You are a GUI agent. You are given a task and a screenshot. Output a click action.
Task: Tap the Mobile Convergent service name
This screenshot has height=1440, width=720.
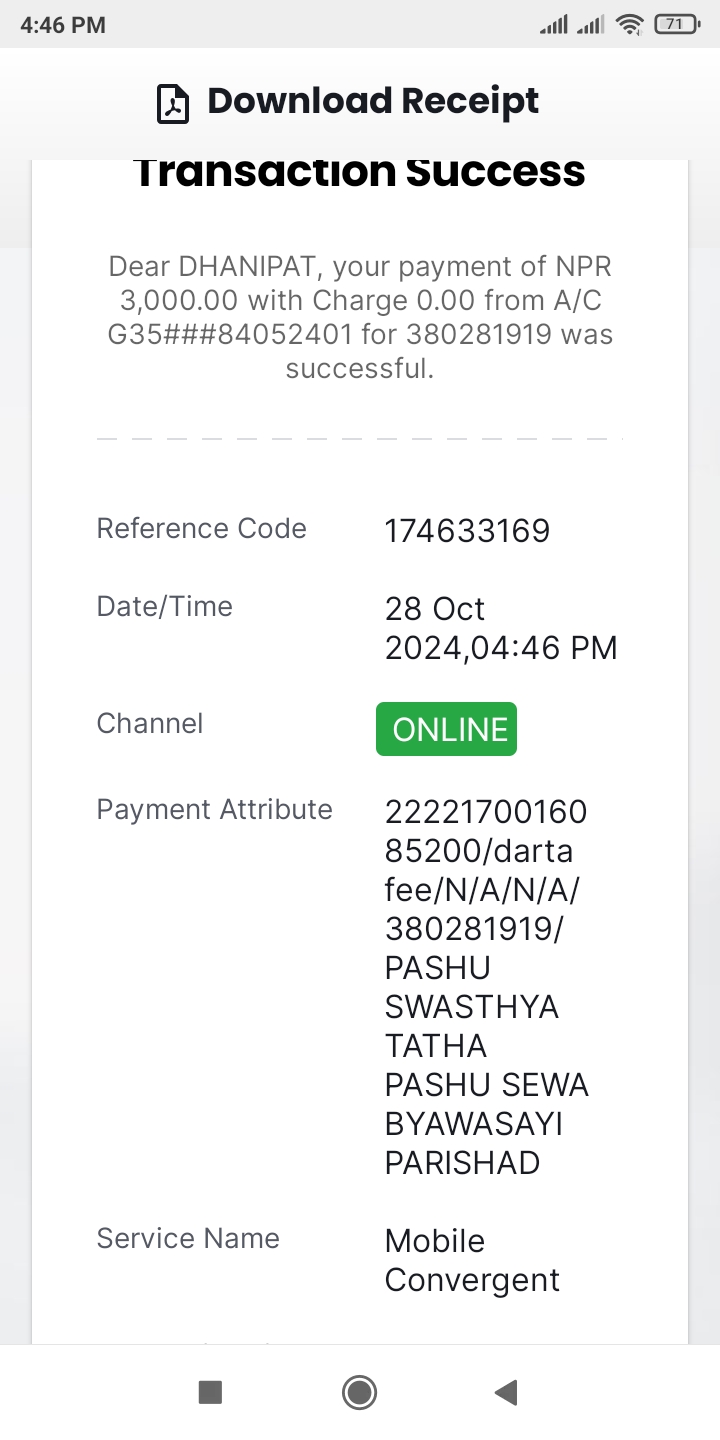[472, 1260]
